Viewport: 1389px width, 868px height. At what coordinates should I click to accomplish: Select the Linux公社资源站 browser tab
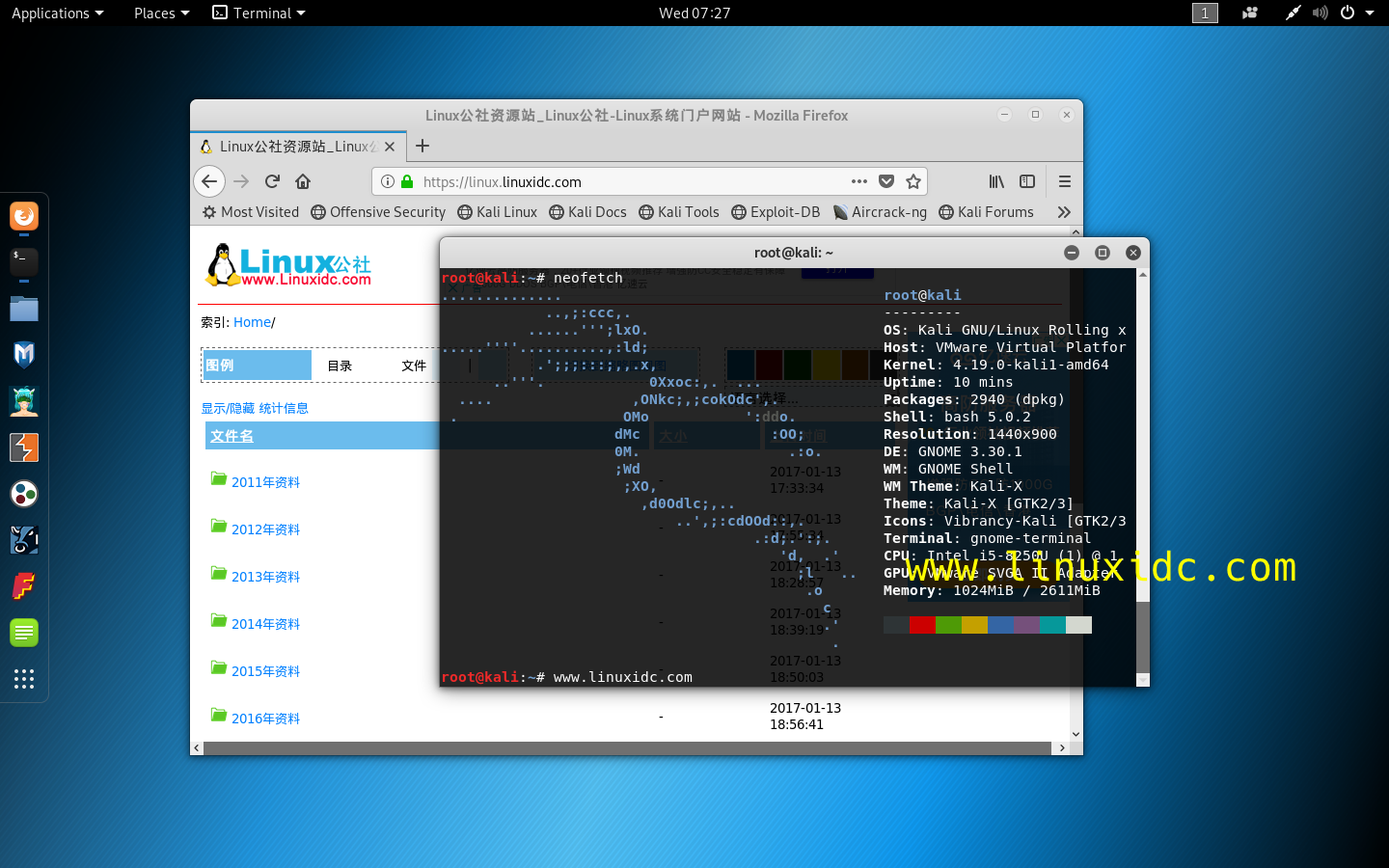coord(297,147)
